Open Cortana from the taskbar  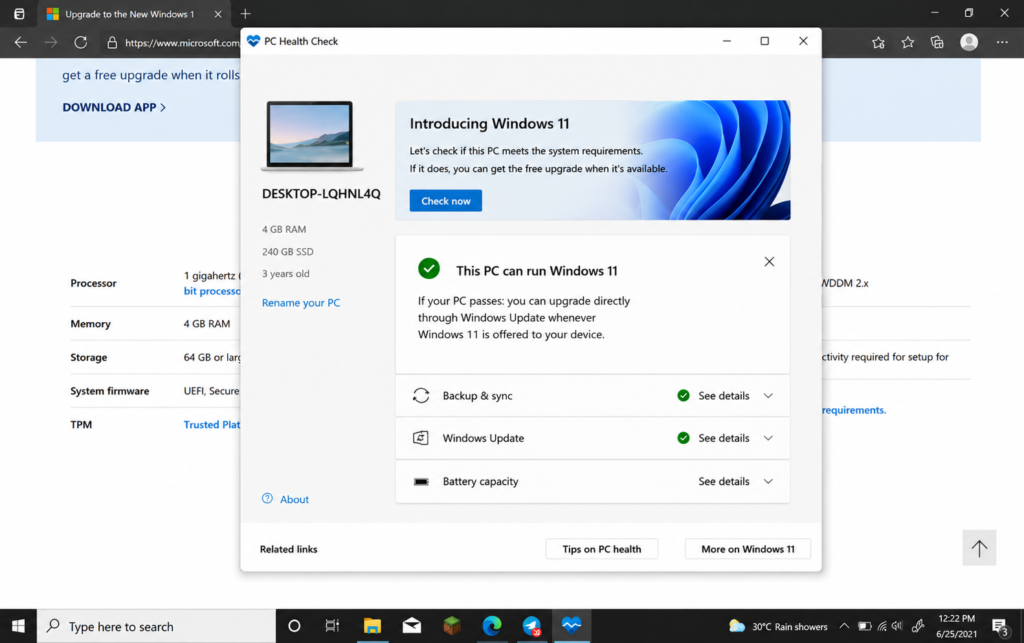click(294, 626)
